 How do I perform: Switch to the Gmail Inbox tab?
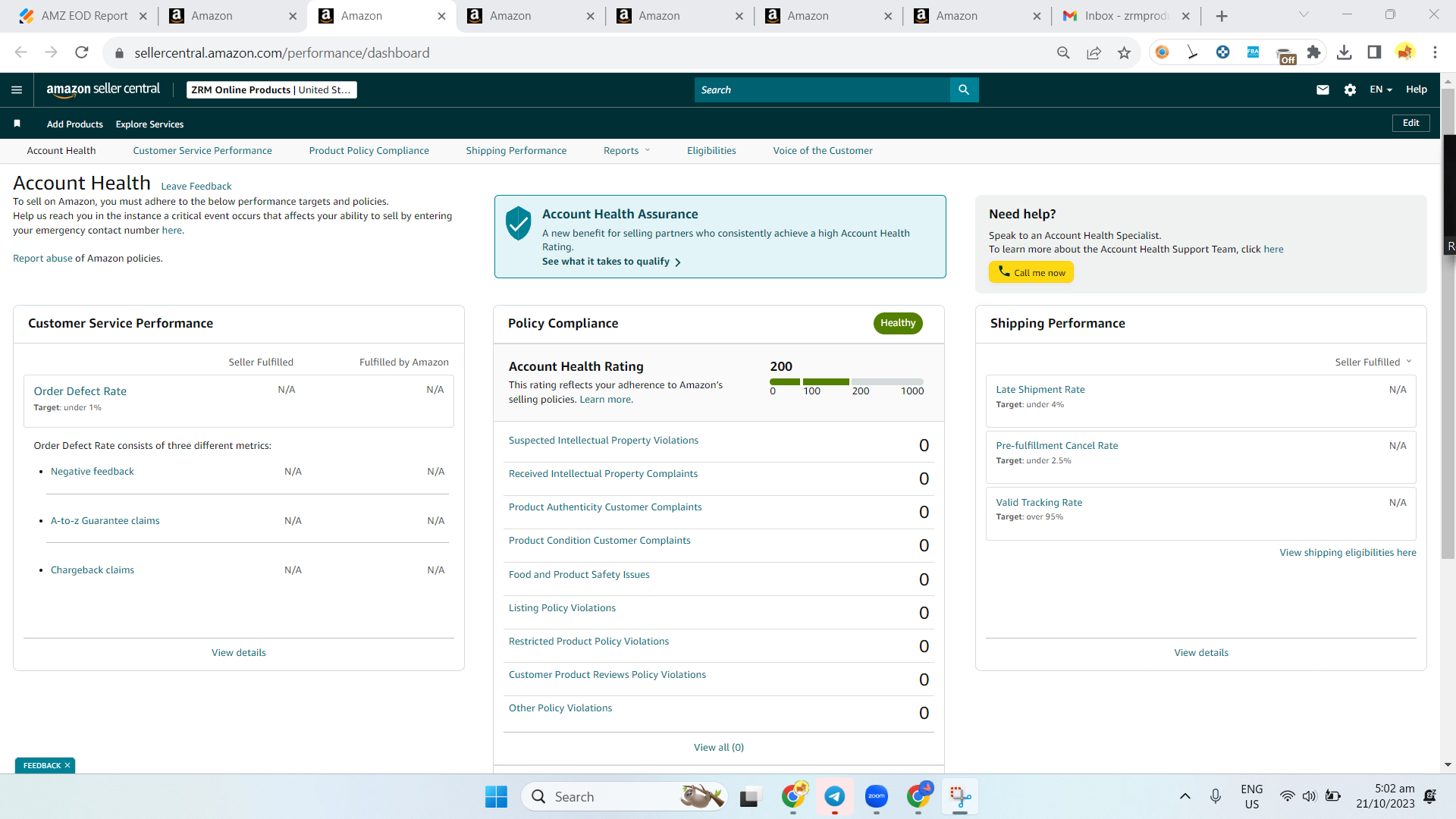click(x=1126, y=16)
